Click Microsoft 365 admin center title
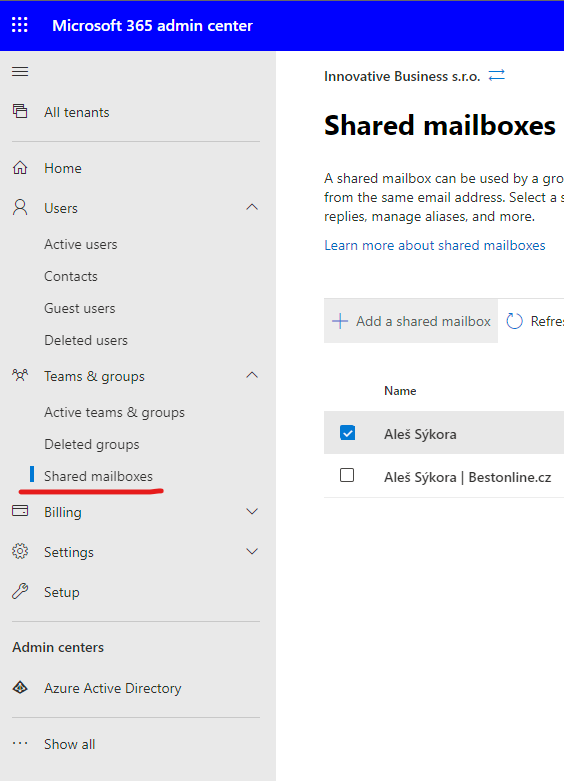This screenshot has height=781, width=564. point(152,25)
